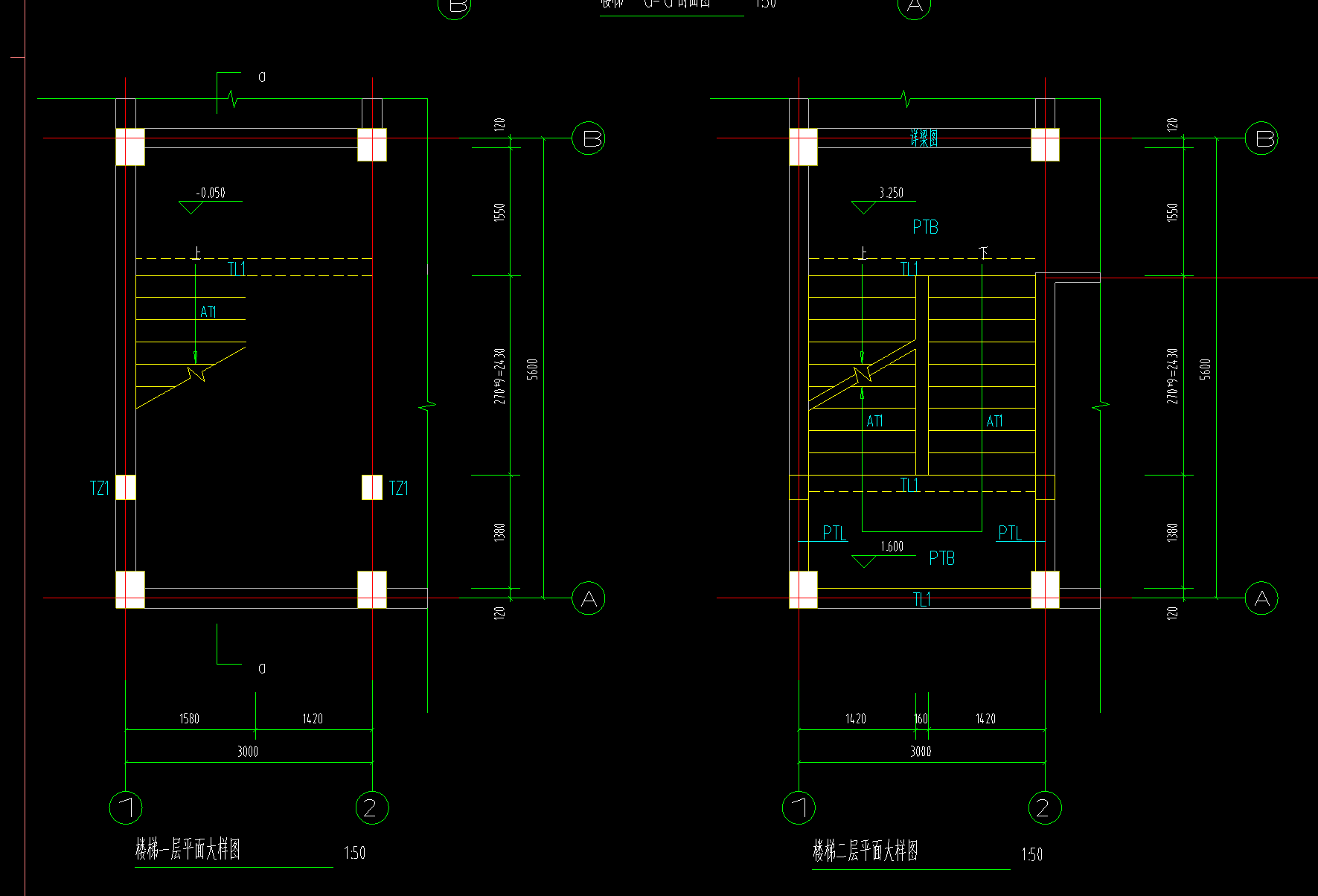Click the -0.050 elevation label
The width and height of the screenshot is (1318, 896).
[x=211, y=193]
